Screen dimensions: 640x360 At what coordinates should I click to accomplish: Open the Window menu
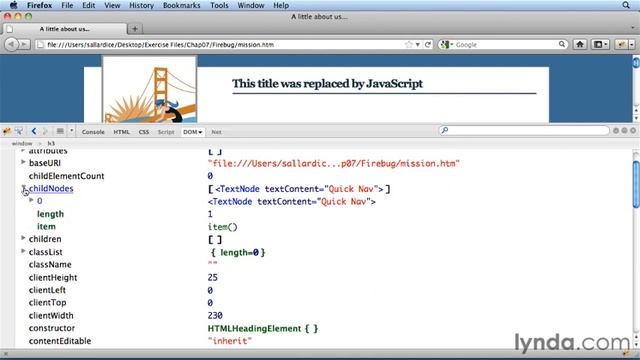pyautogui.click(x=251, y=5)
